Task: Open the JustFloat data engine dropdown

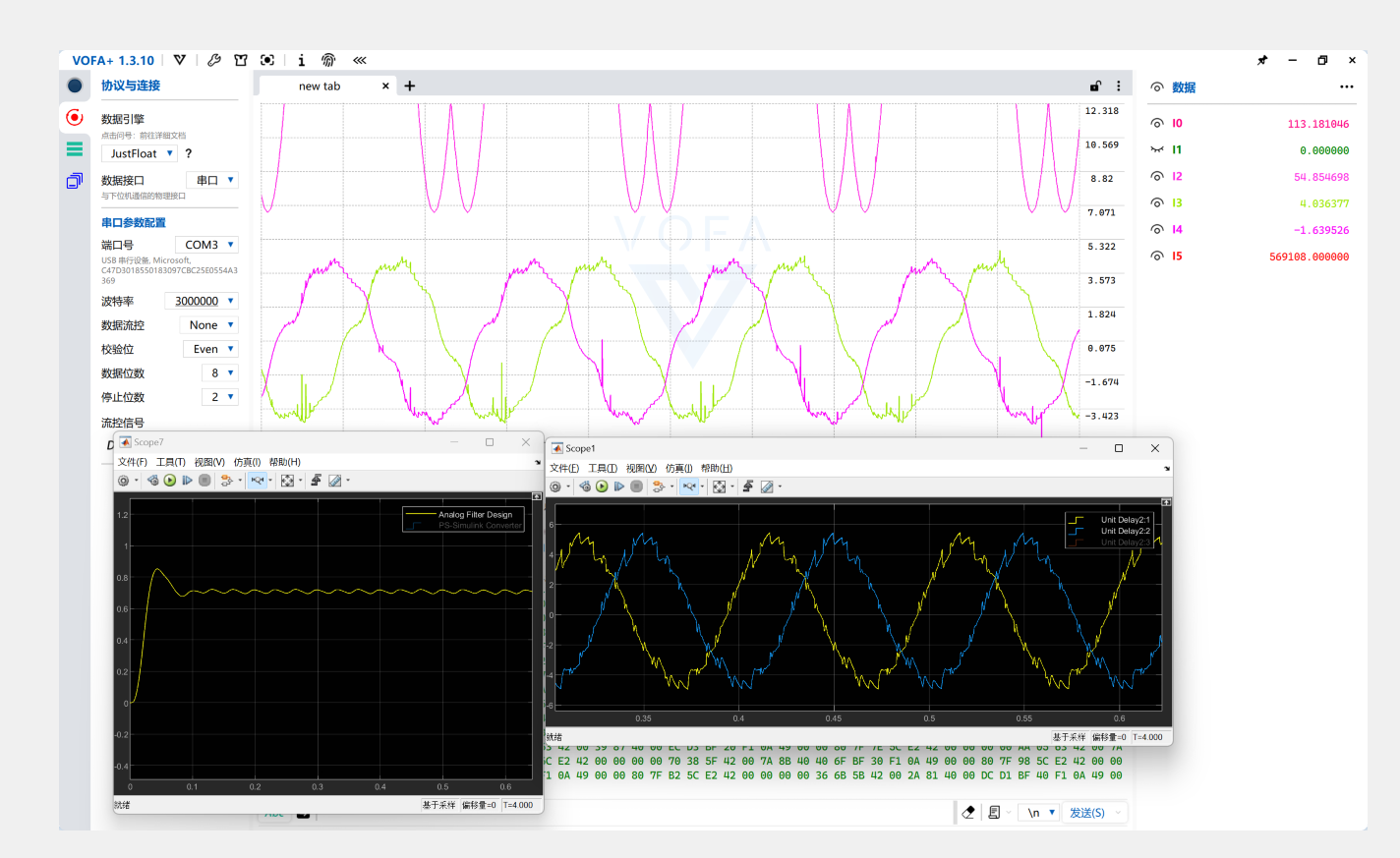Action: pos(140,153)
